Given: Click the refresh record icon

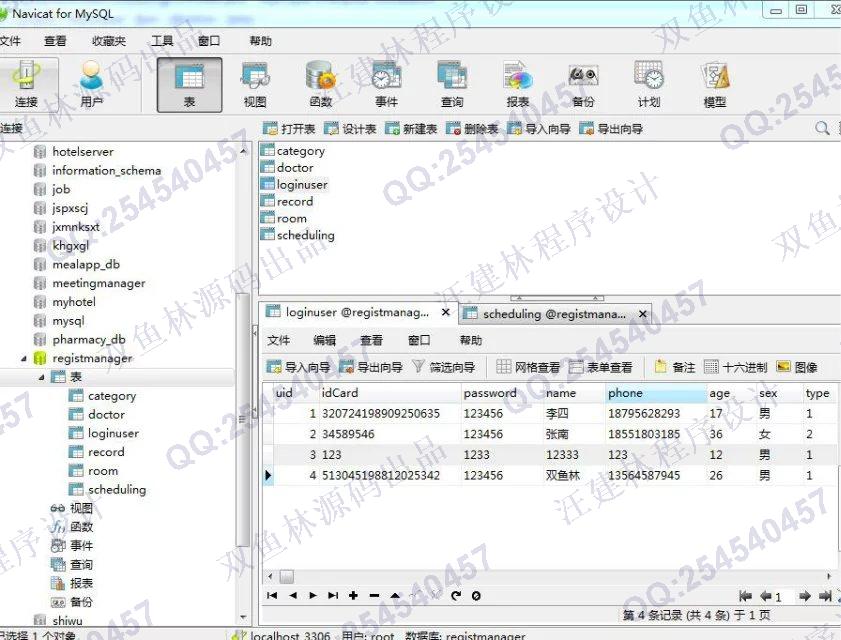Looking at the screenshot, I should tap(456, 595).
